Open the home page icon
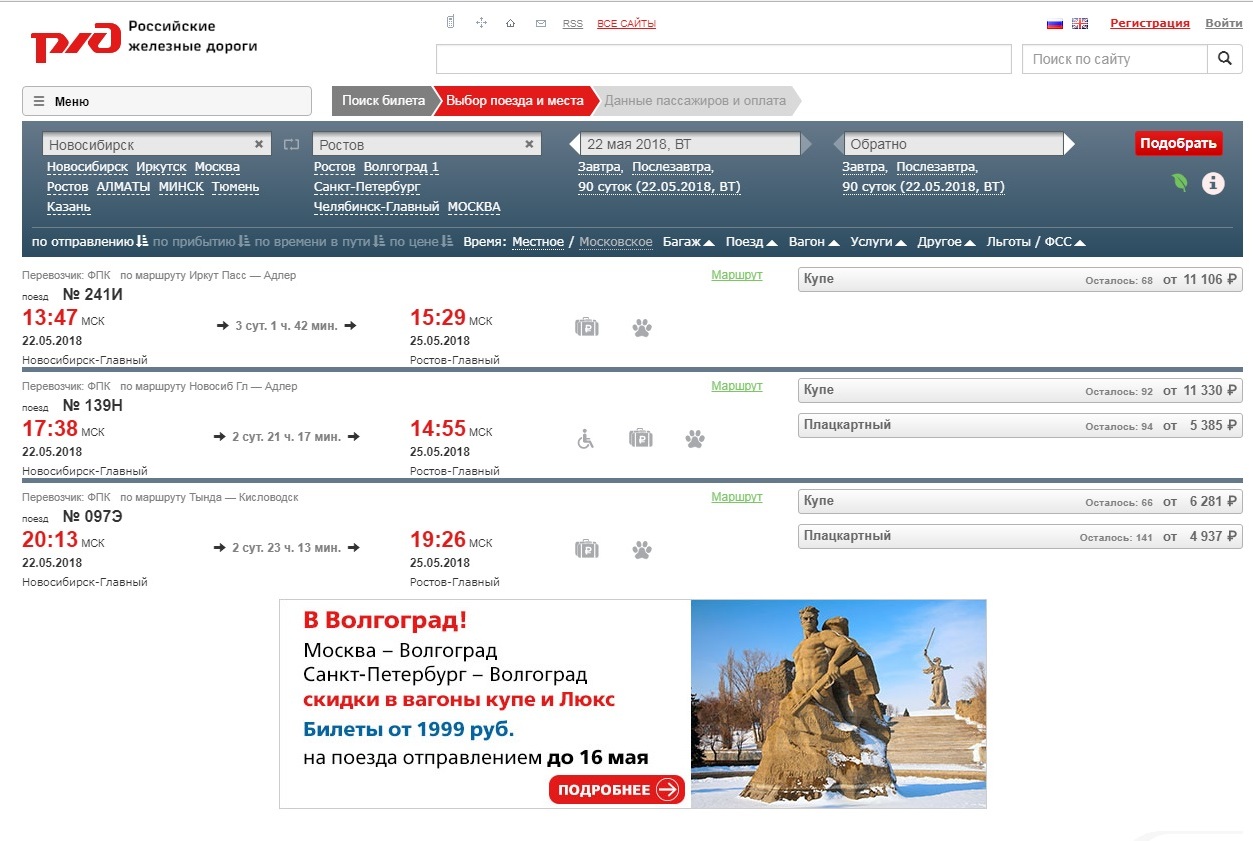Viewport: 1253px width, 841px height. coord(511,23)
